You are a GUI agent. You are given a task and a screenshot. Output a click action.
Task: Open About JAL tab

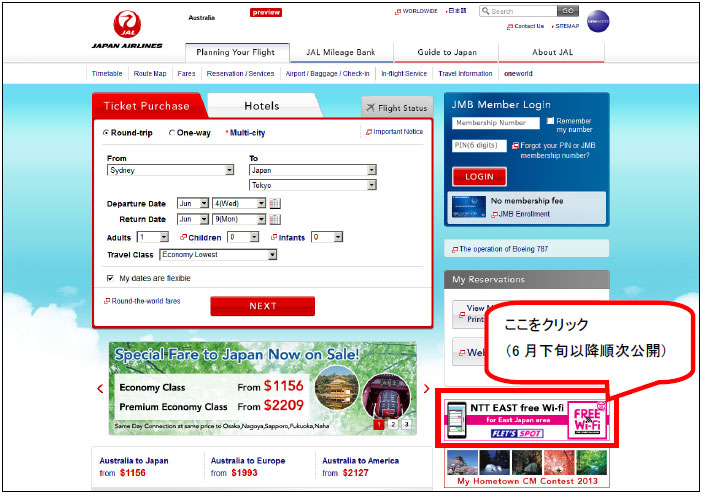[x=552, y=52]
